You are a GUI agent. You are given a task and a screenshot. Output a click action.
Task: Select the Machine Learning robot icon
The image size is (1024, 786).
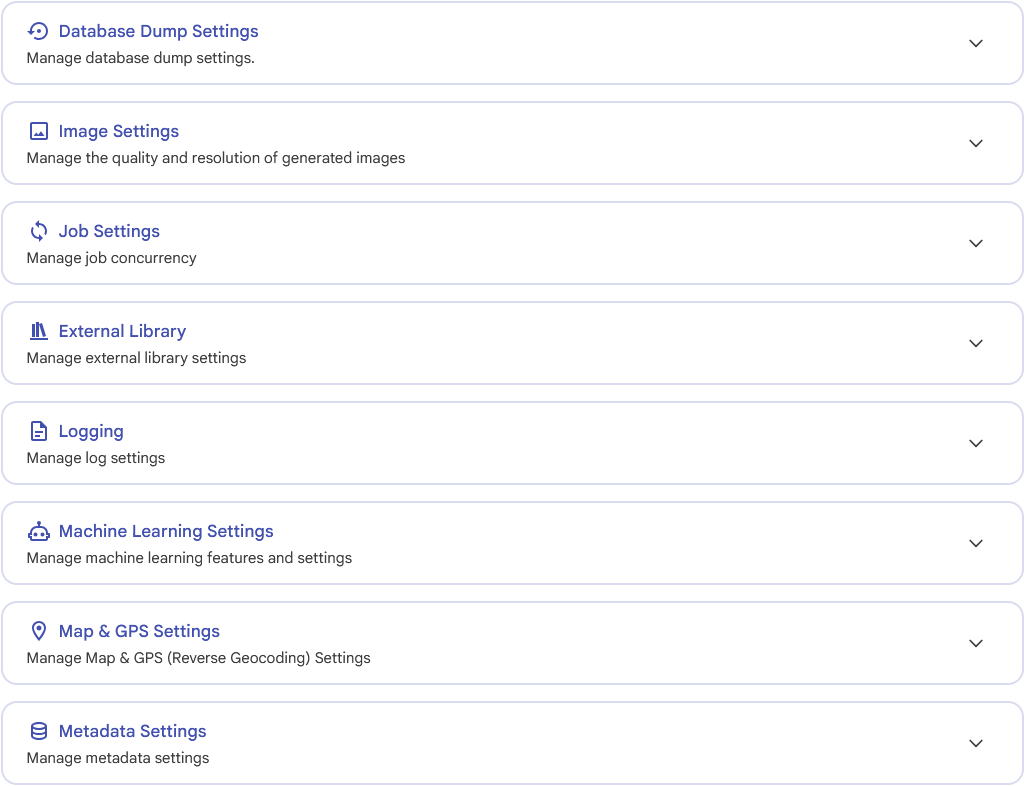pos(38,531)
